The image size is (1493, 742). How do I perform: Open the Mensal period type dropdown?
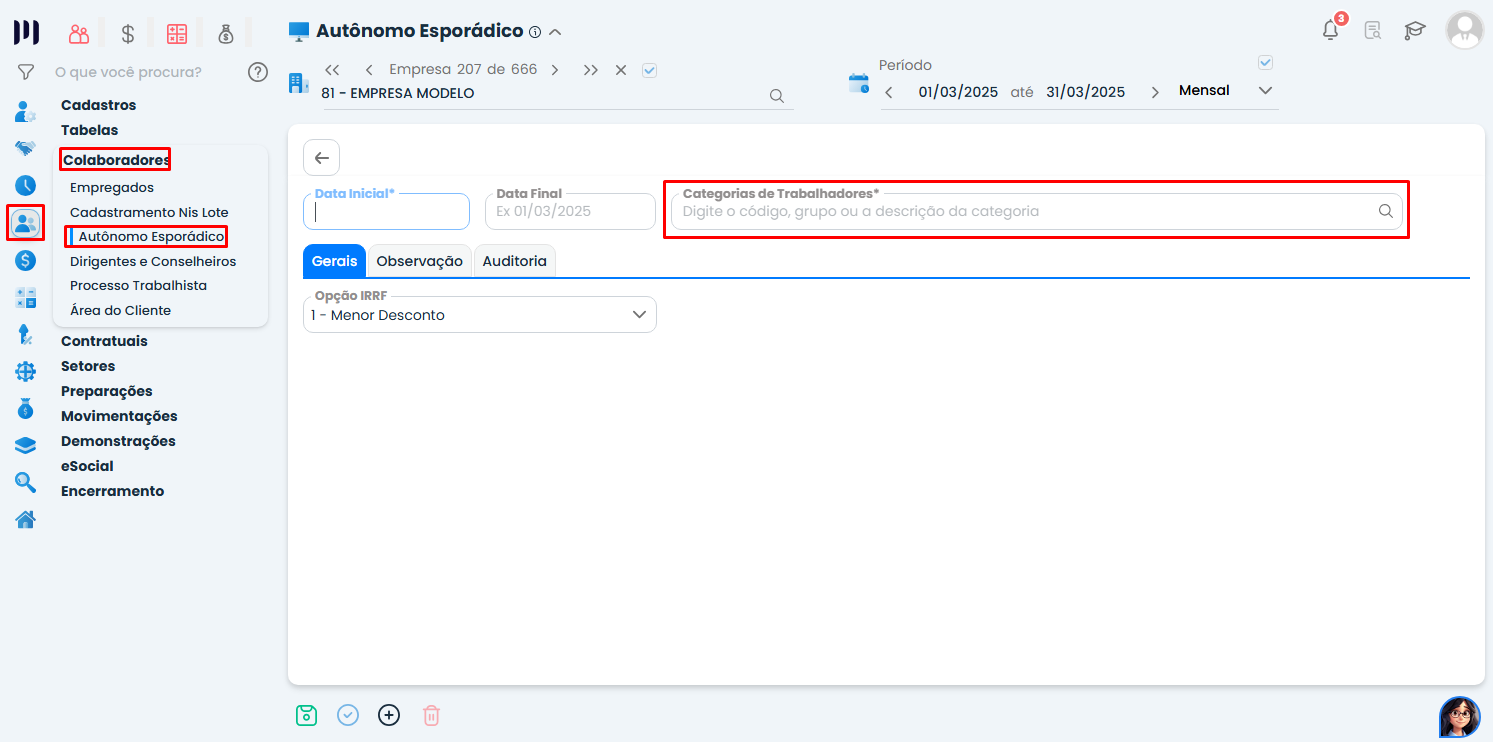[x=1265, y=91]
